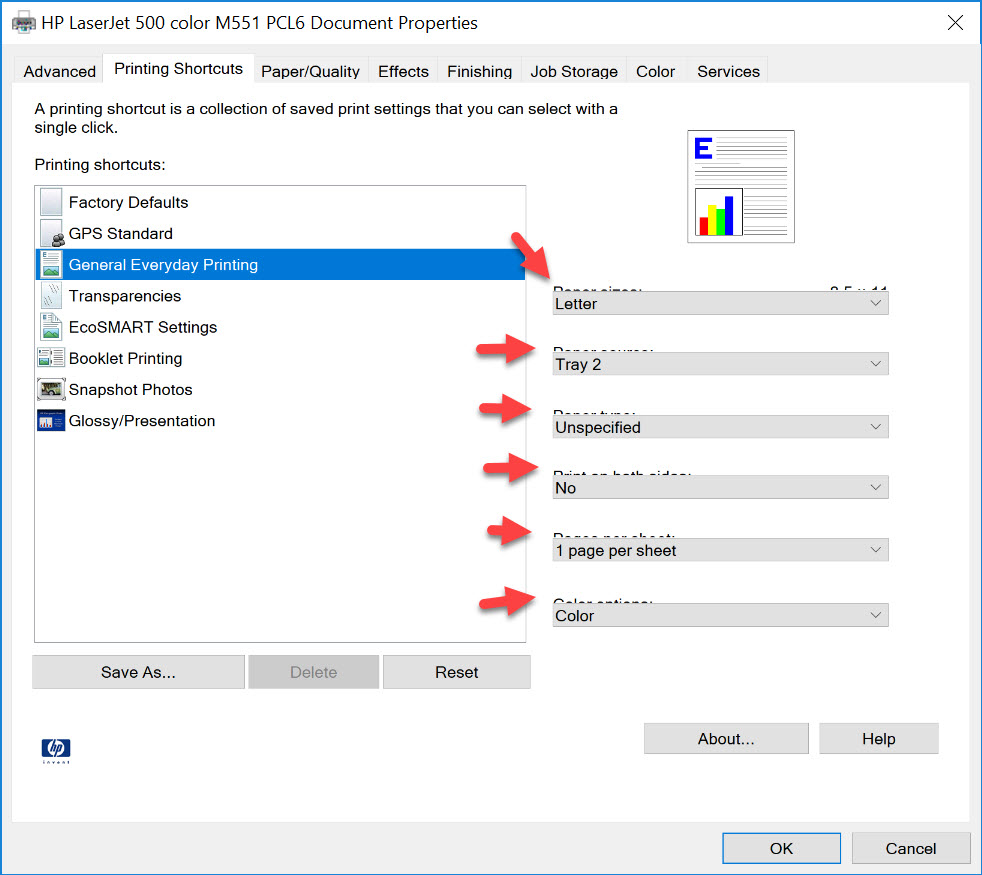The height and width of the screenshot is (875, 982).
Task: Click the GPS Standard shortcut icon
Action: coord(51,233)
